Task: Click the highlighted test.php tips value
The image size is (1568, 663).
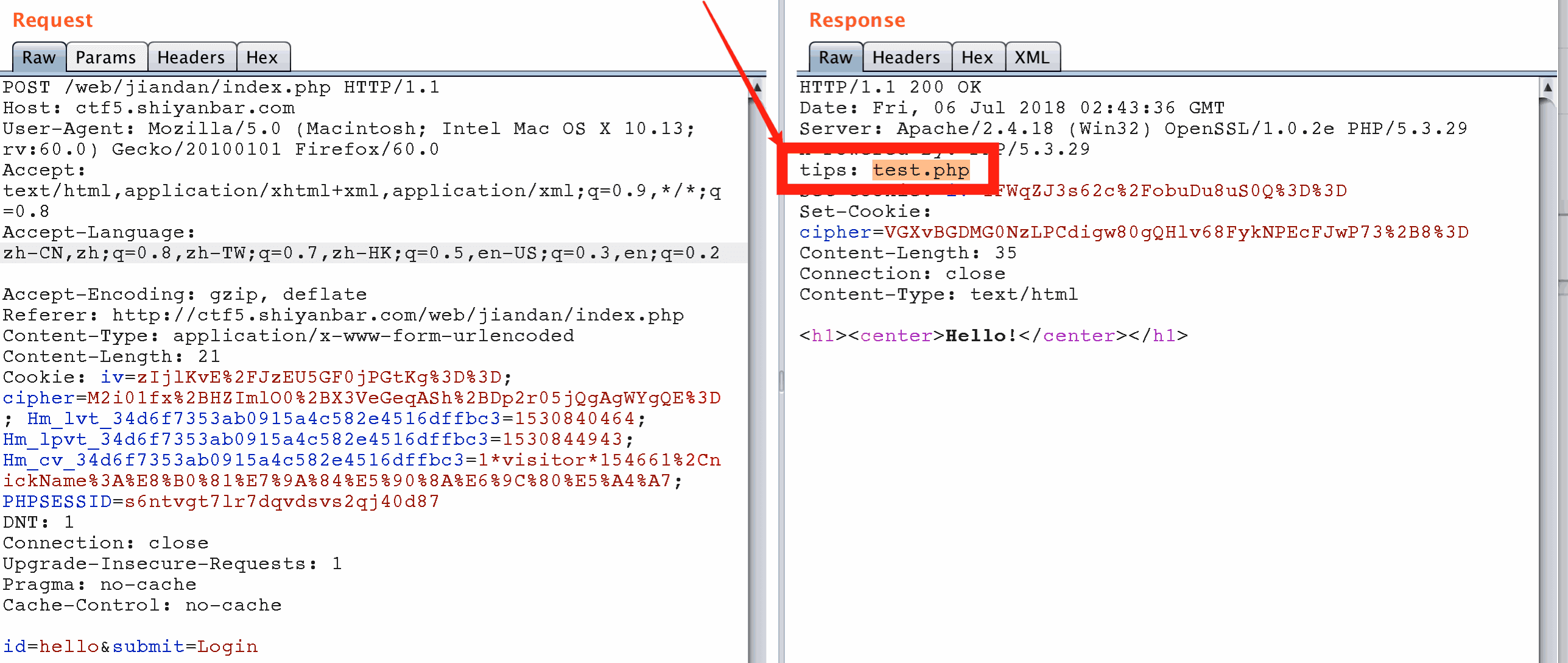Action: [921, 170]
